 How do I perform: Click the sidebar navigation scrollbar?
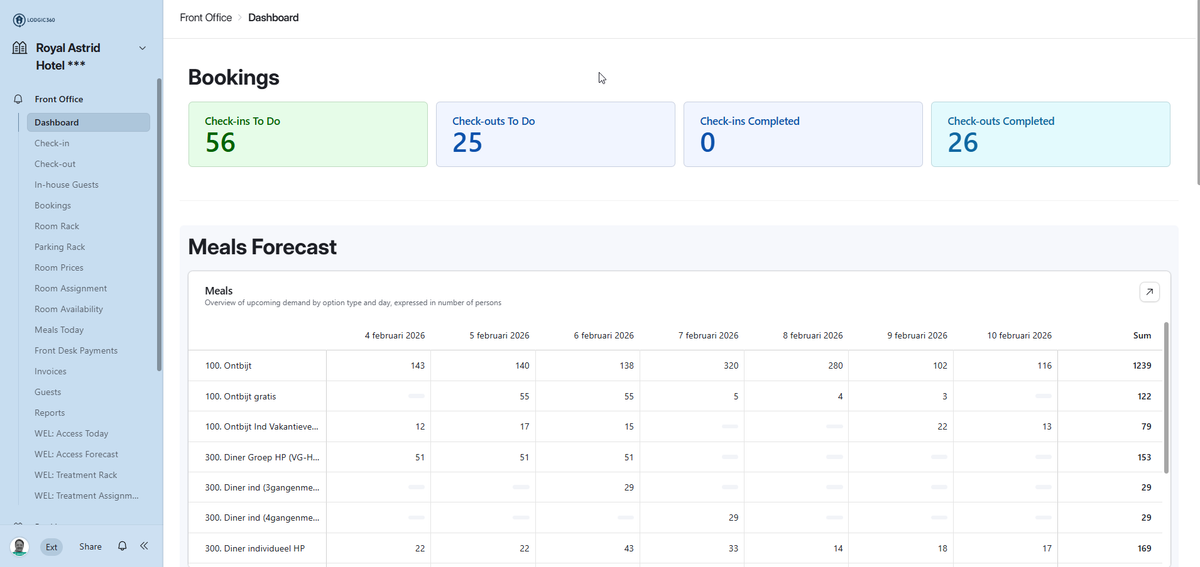(x=159, y=225)
